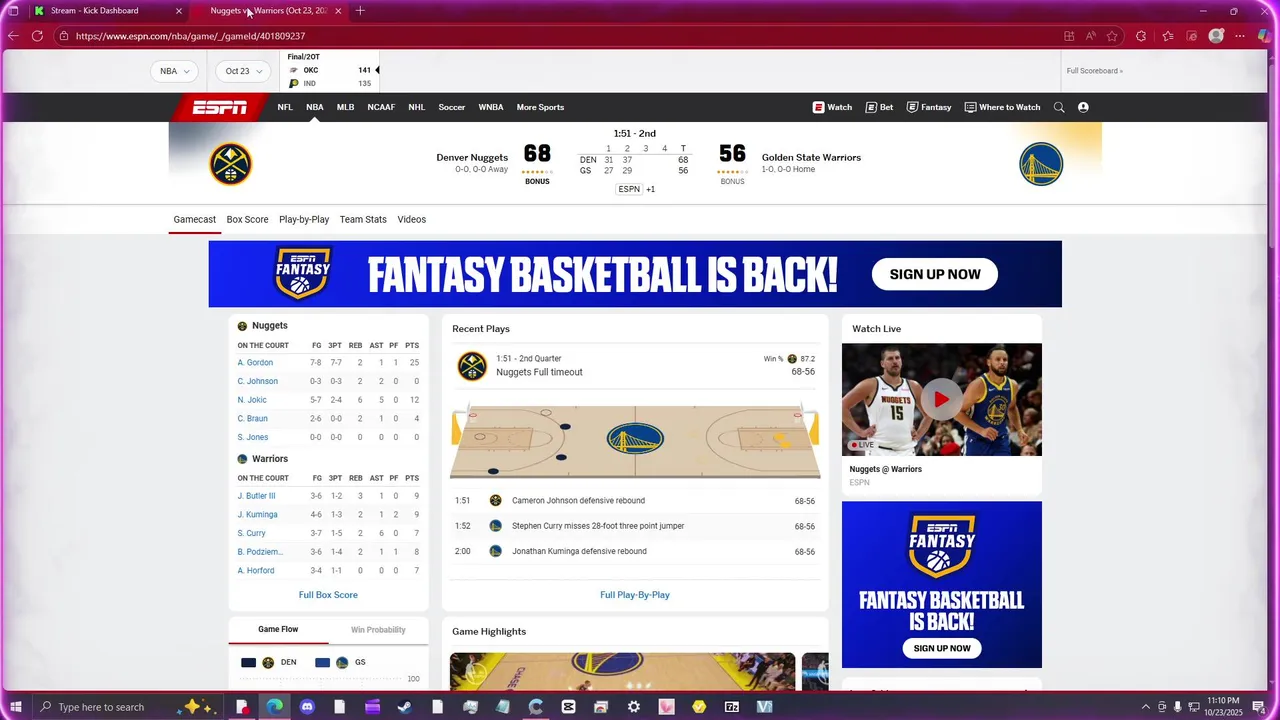1280x720 pixels.
Task: Click the scoreboard left arrow next to OKC score
Action: click(x=377, y=70)
